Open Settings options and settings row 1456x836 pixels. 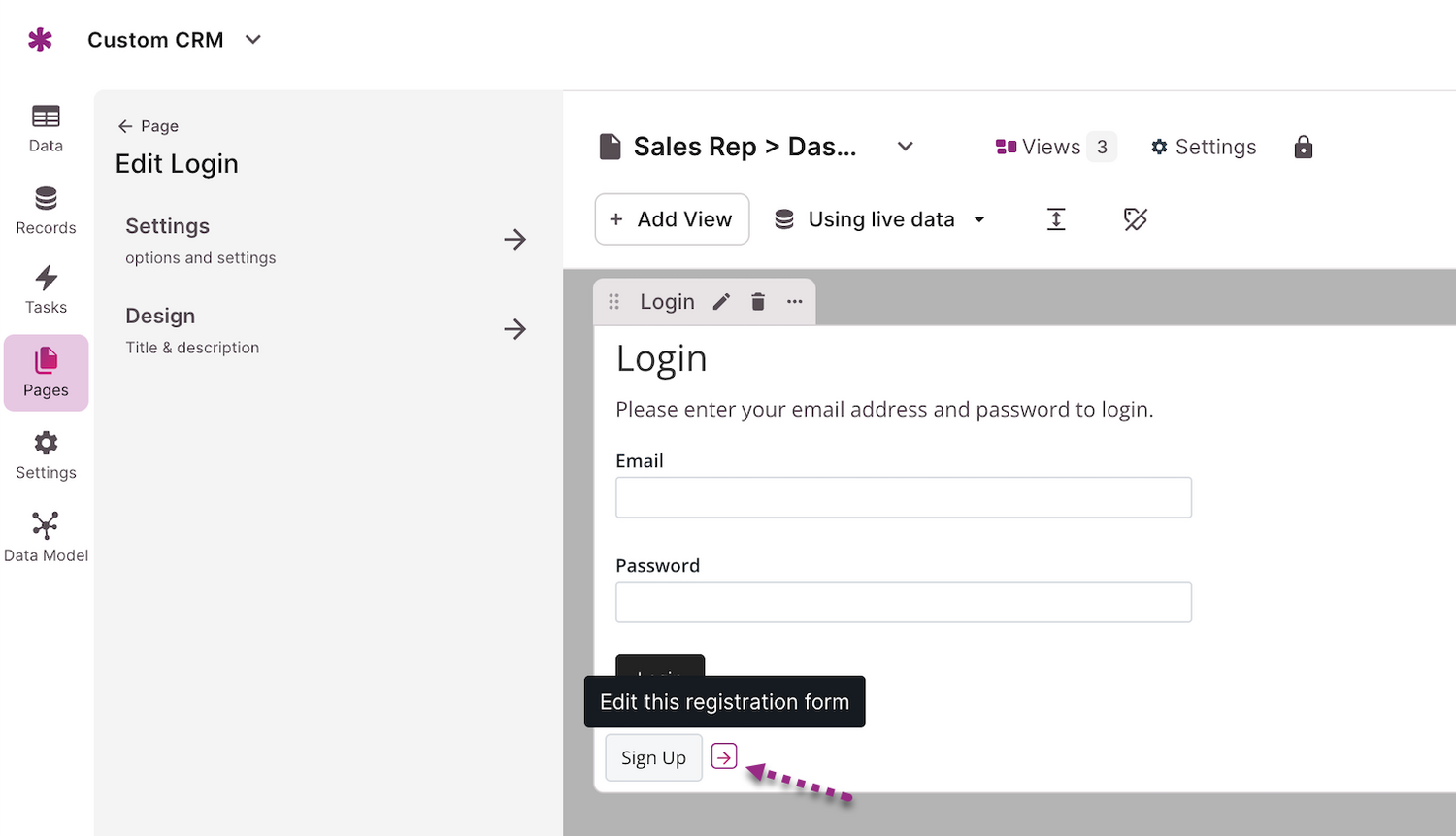(325, 240)
